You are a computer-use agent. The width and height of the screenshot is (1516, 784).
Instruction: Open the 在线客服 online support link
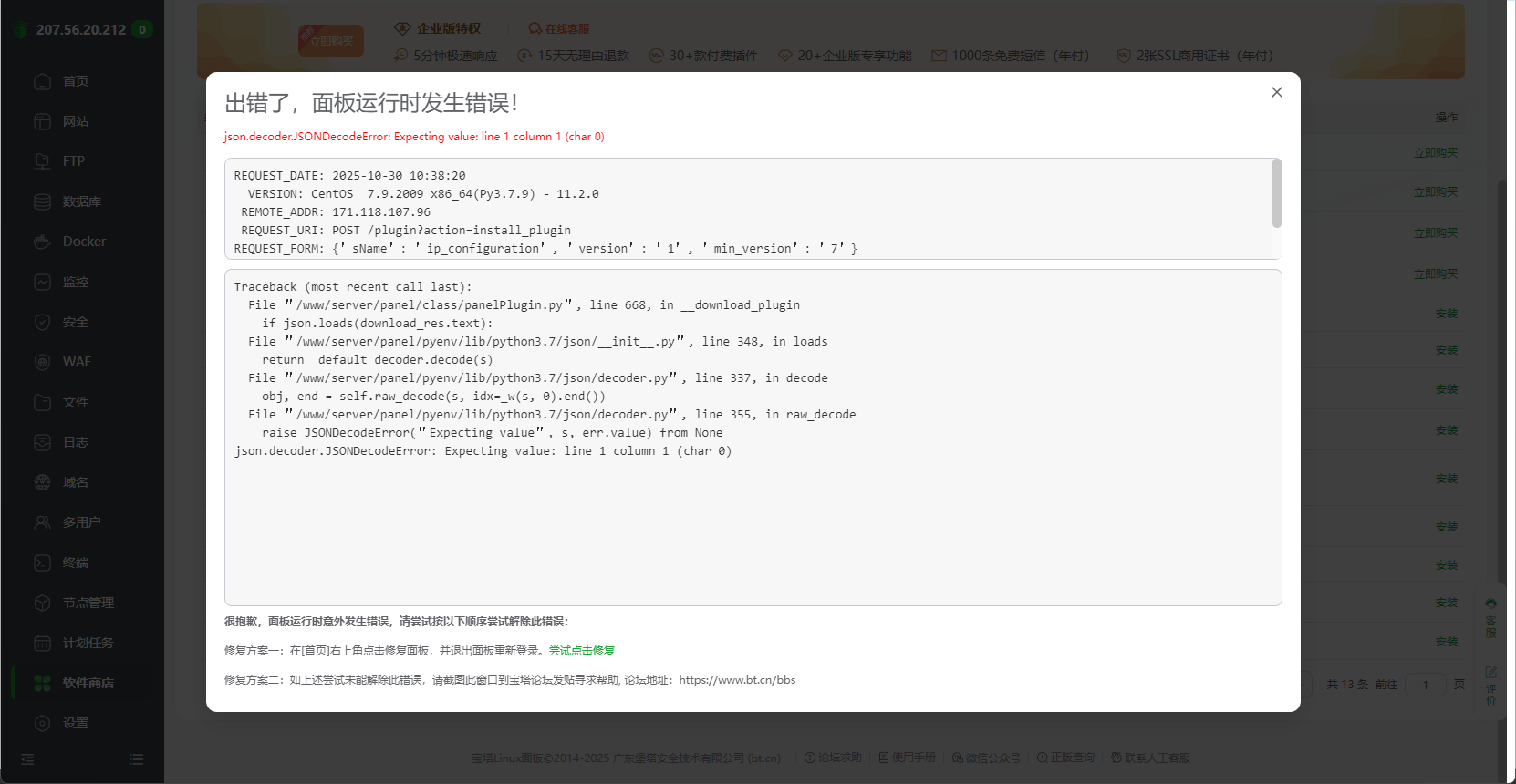(559, 29)
